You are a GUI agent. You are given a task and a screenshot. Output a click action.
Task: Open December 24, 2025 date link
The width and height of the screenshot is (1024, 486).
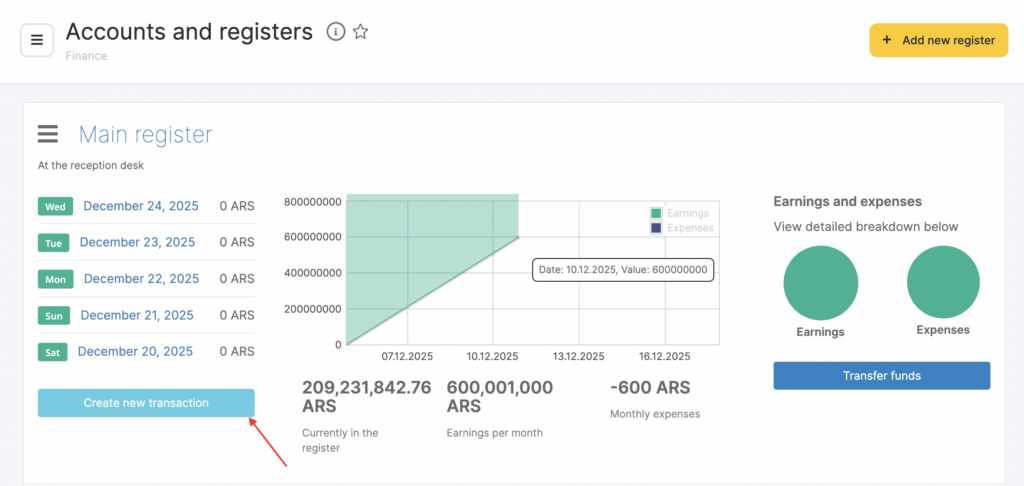(139, 206)
